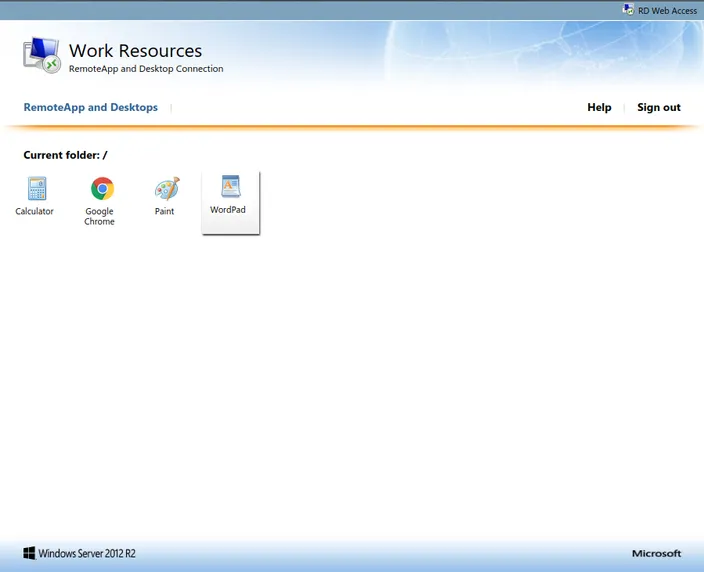
Task: Click the Work Resources heading
Action: (x=135, y=51)
